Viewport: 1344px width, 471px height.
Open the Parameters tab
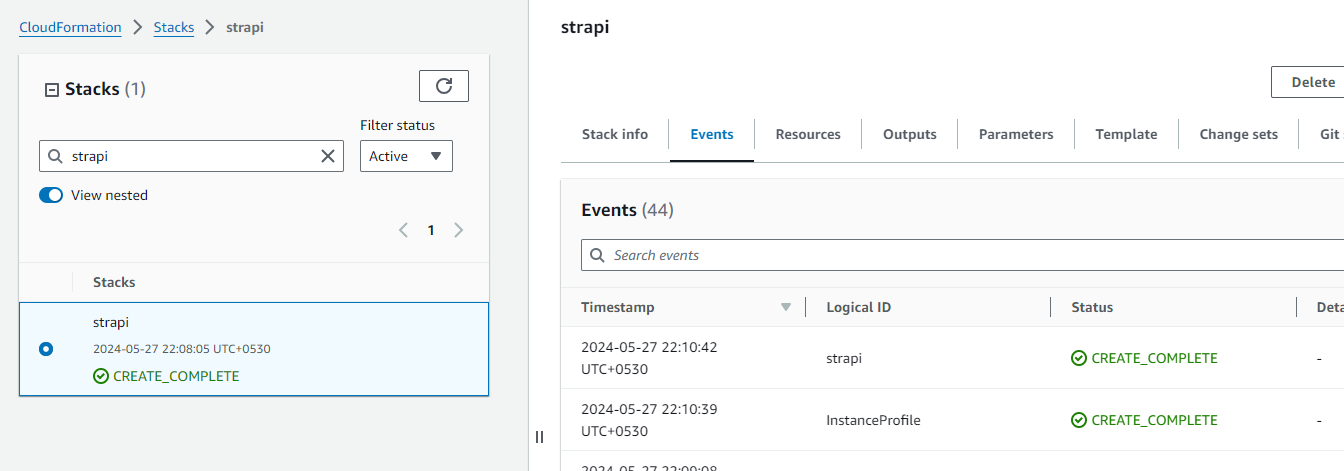(x=1016, y=134)
